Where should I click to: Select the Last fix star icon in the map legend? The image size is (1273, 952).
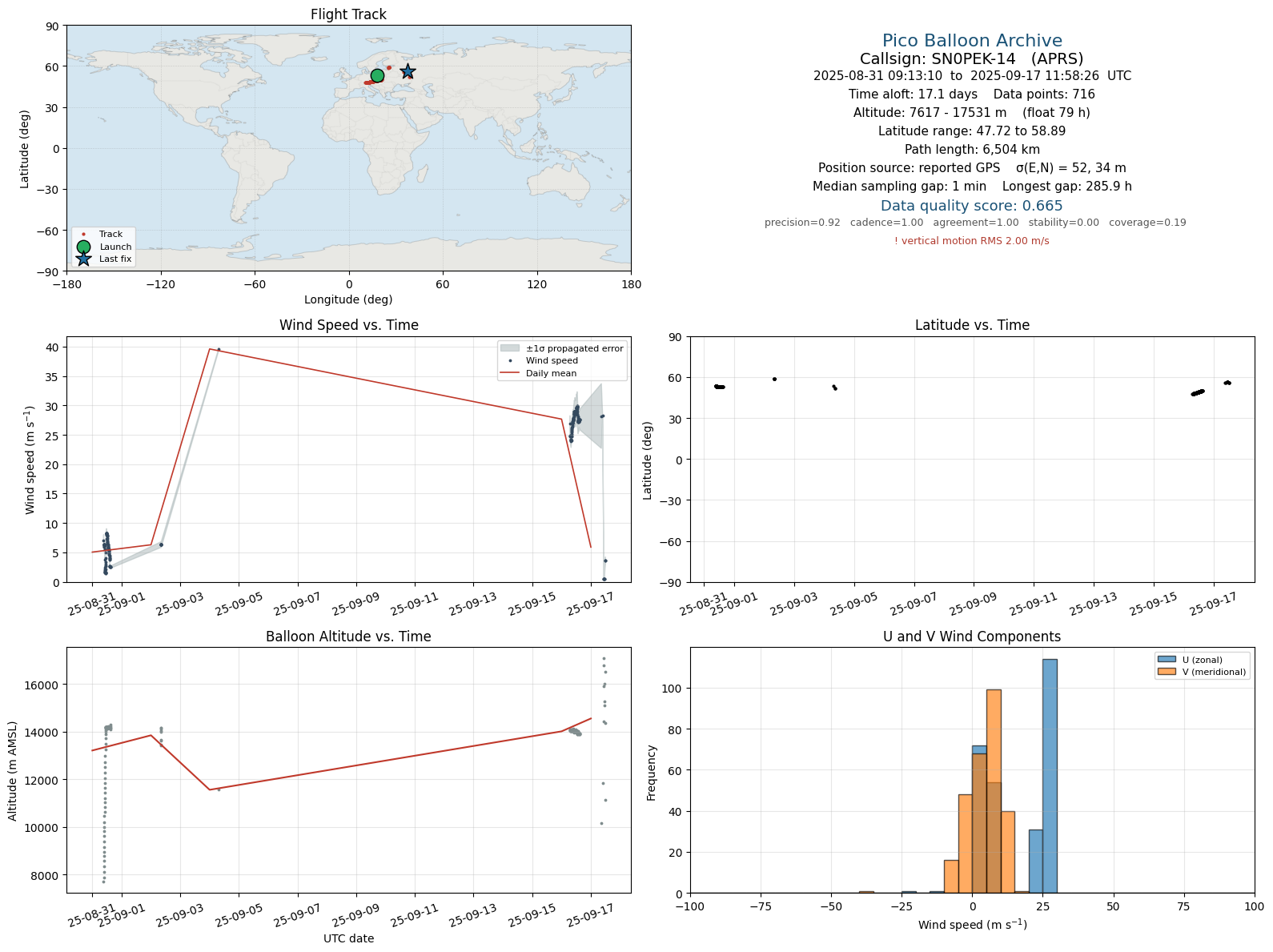(x=83, y=259)
